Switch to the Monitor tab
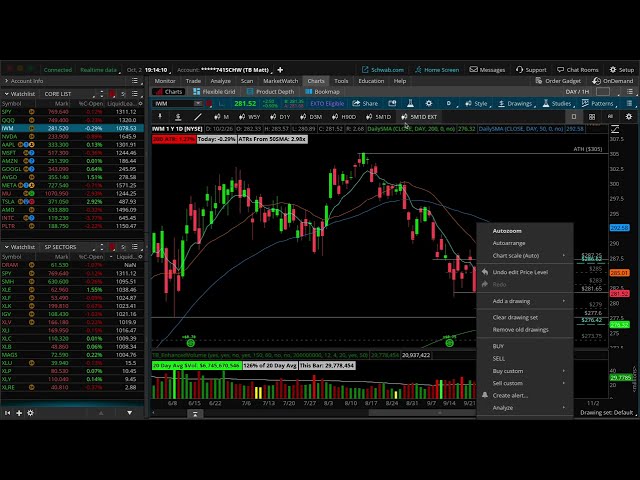The image size is (640, 480). point(165,81)
